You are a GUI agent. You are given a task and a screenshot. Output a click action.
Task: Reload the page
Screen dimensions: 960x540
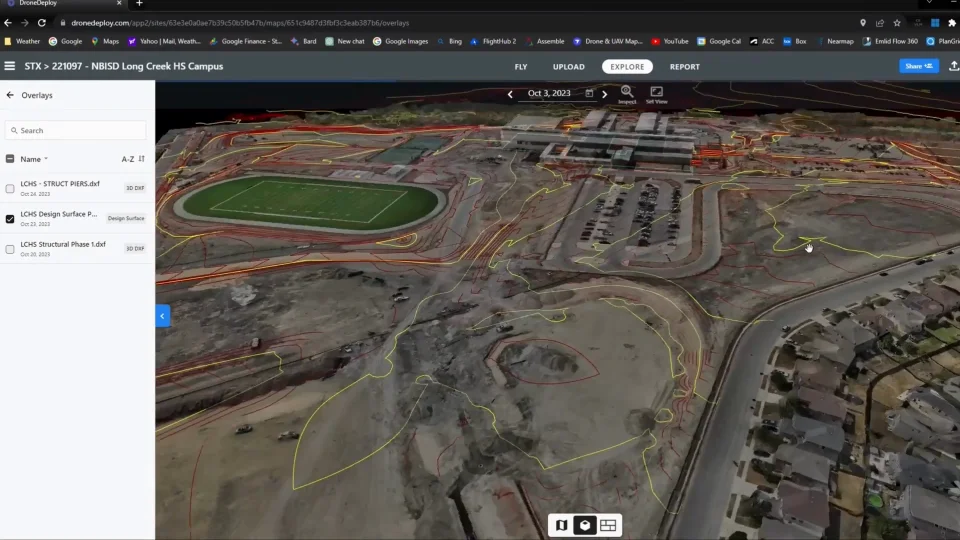(x=42, y=23)
